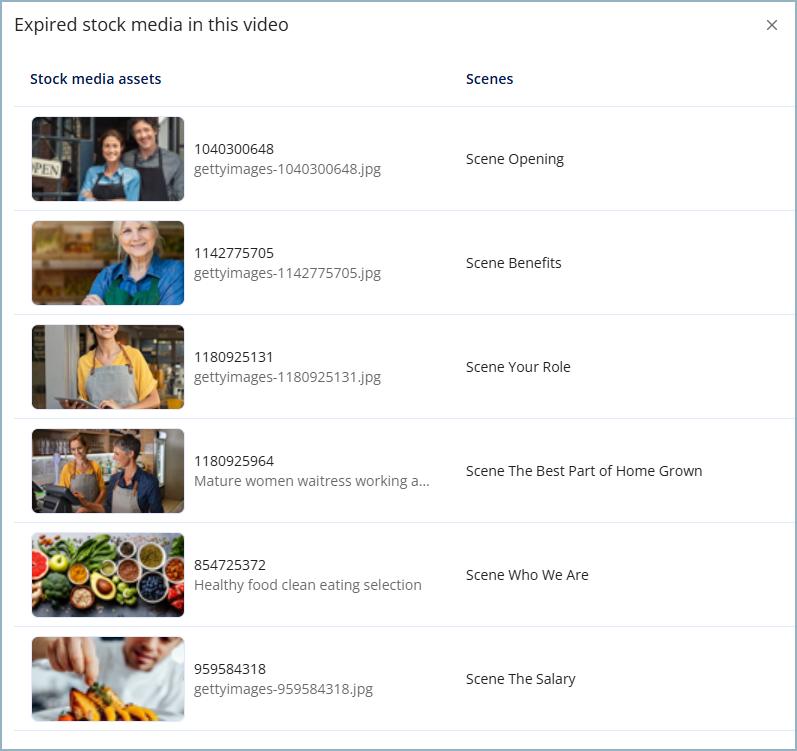
Task: Open the couple shop owners thumbnail
Action: pos(108,159)
